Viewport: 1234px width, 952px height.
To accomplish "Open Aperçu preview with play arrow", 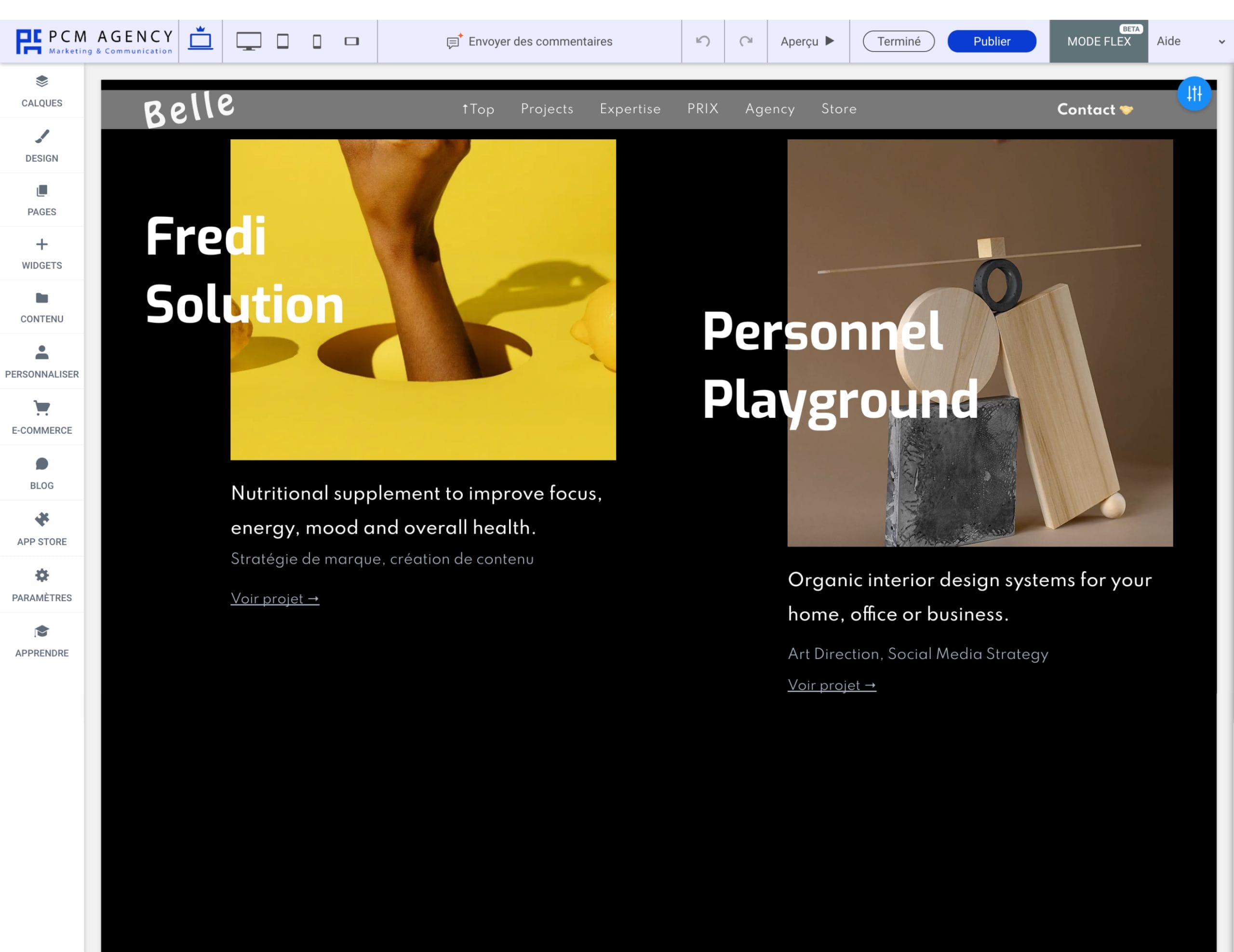I will [x=807, y=41].
